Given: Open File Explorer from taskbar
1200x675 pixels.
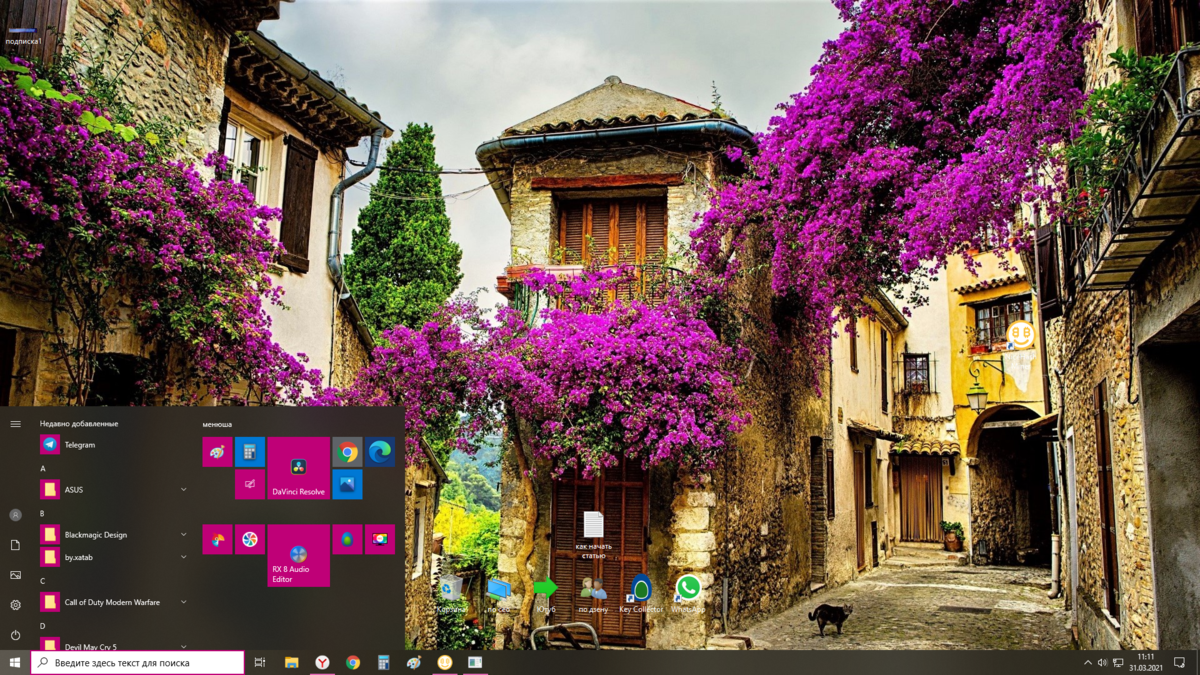Looking at the screenshot, I should 291,662.
